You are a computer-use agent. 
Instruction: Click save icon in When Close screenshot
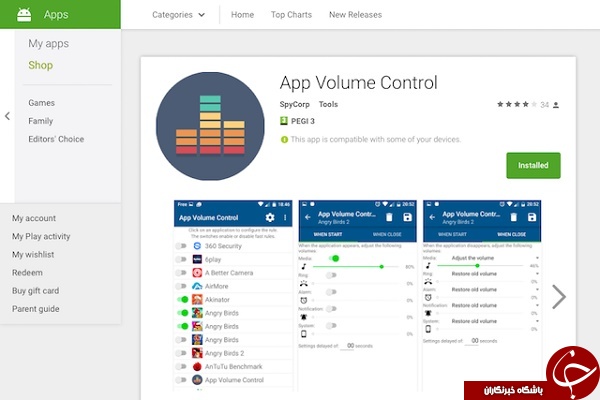(532, 217)
